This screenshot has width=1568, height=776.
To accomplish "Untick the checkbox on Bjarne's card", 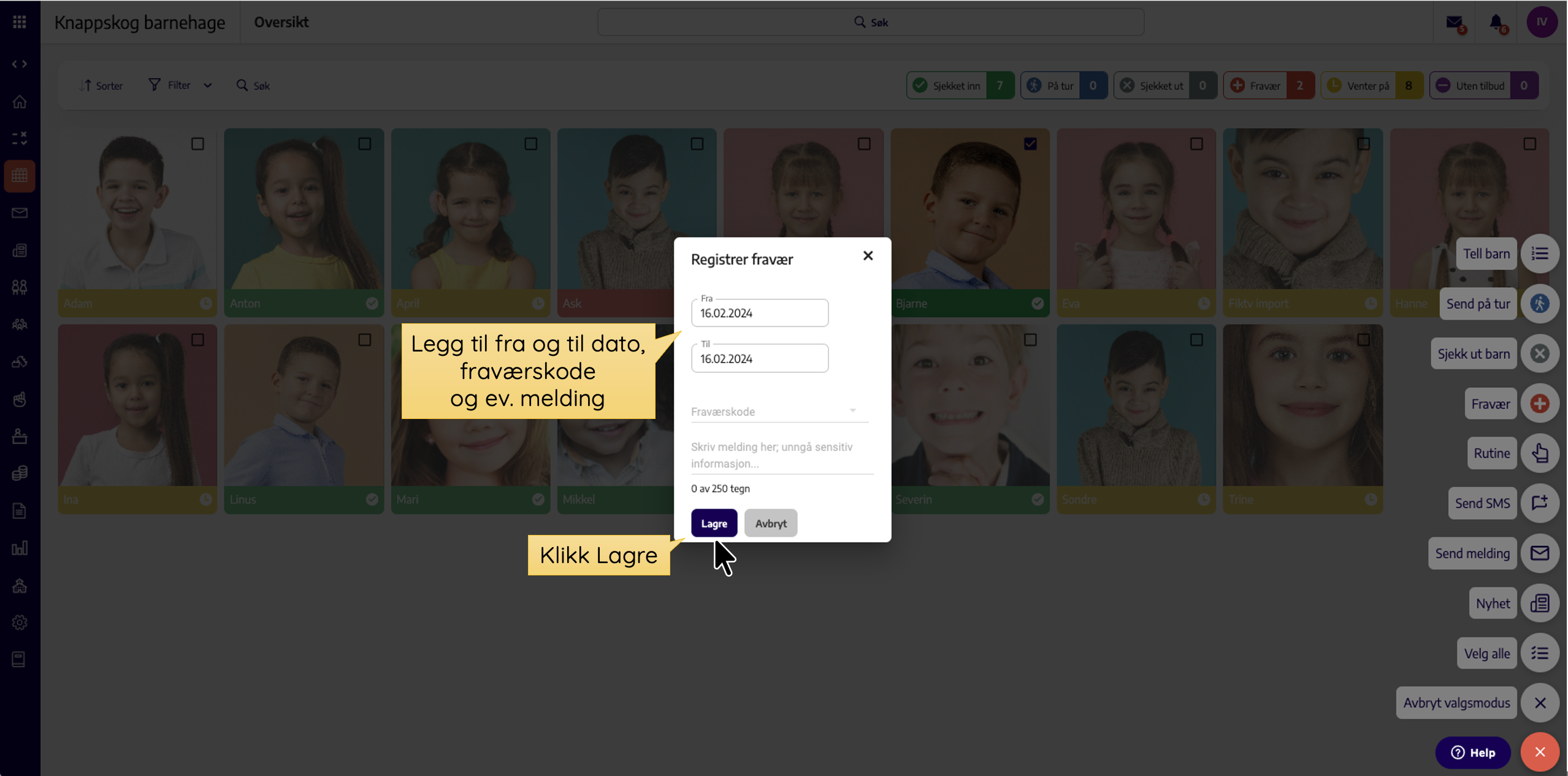I will click(1030, 144).
